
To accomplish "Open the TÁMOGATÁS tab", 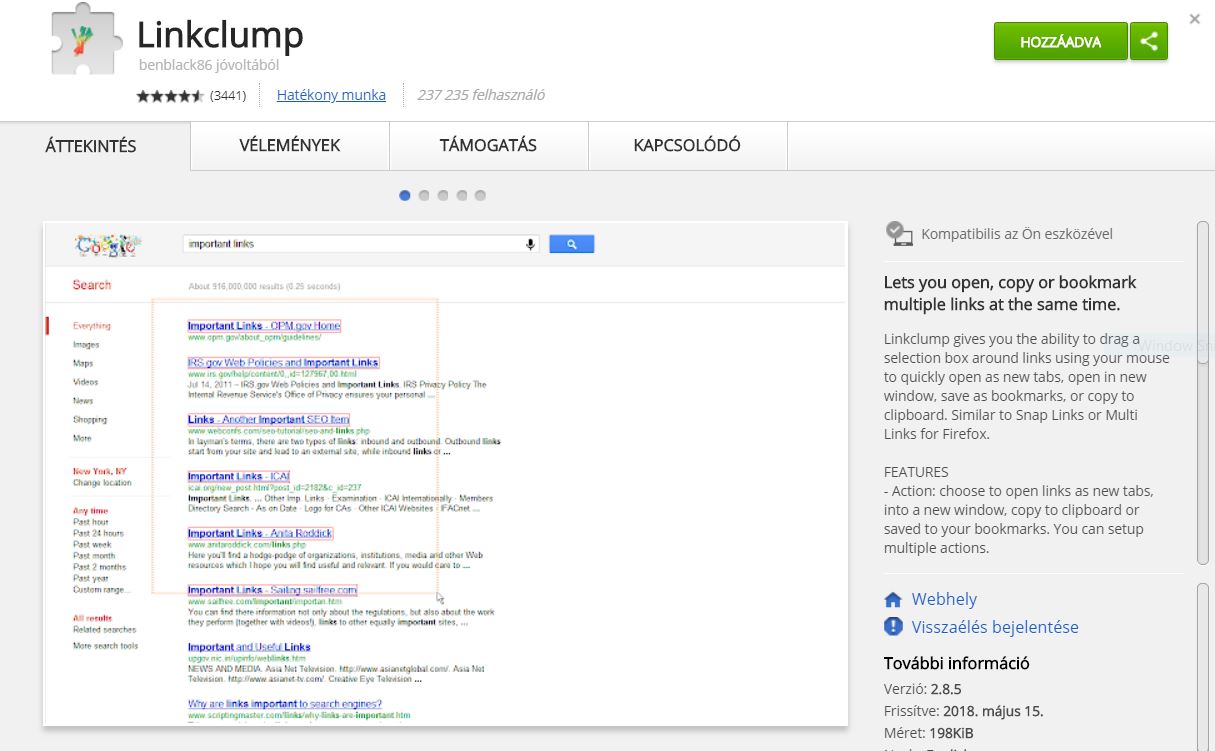I will (x=488, y=146).
